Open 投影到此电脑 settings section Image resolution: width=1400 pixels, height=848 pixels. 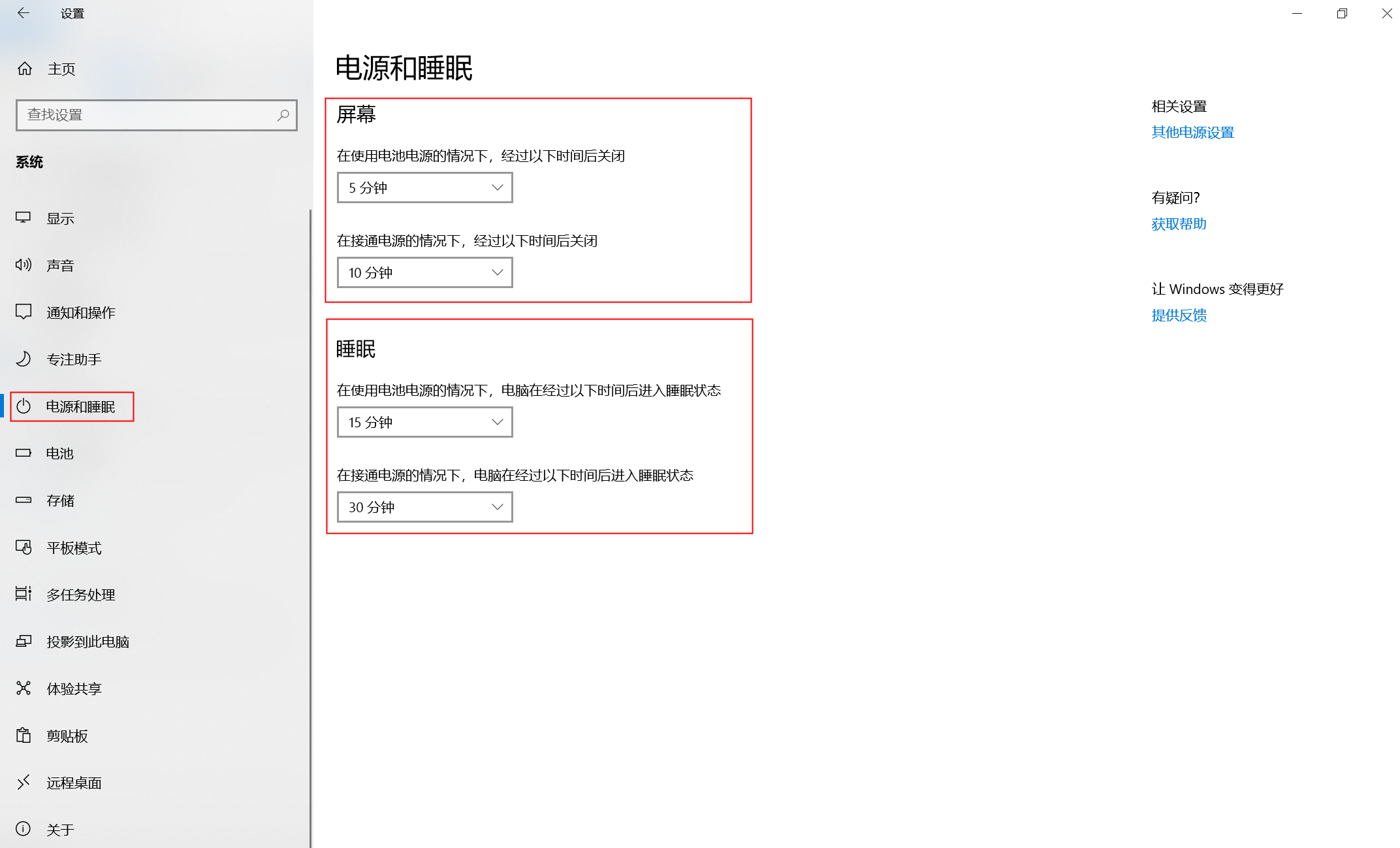tap(87, 642)
